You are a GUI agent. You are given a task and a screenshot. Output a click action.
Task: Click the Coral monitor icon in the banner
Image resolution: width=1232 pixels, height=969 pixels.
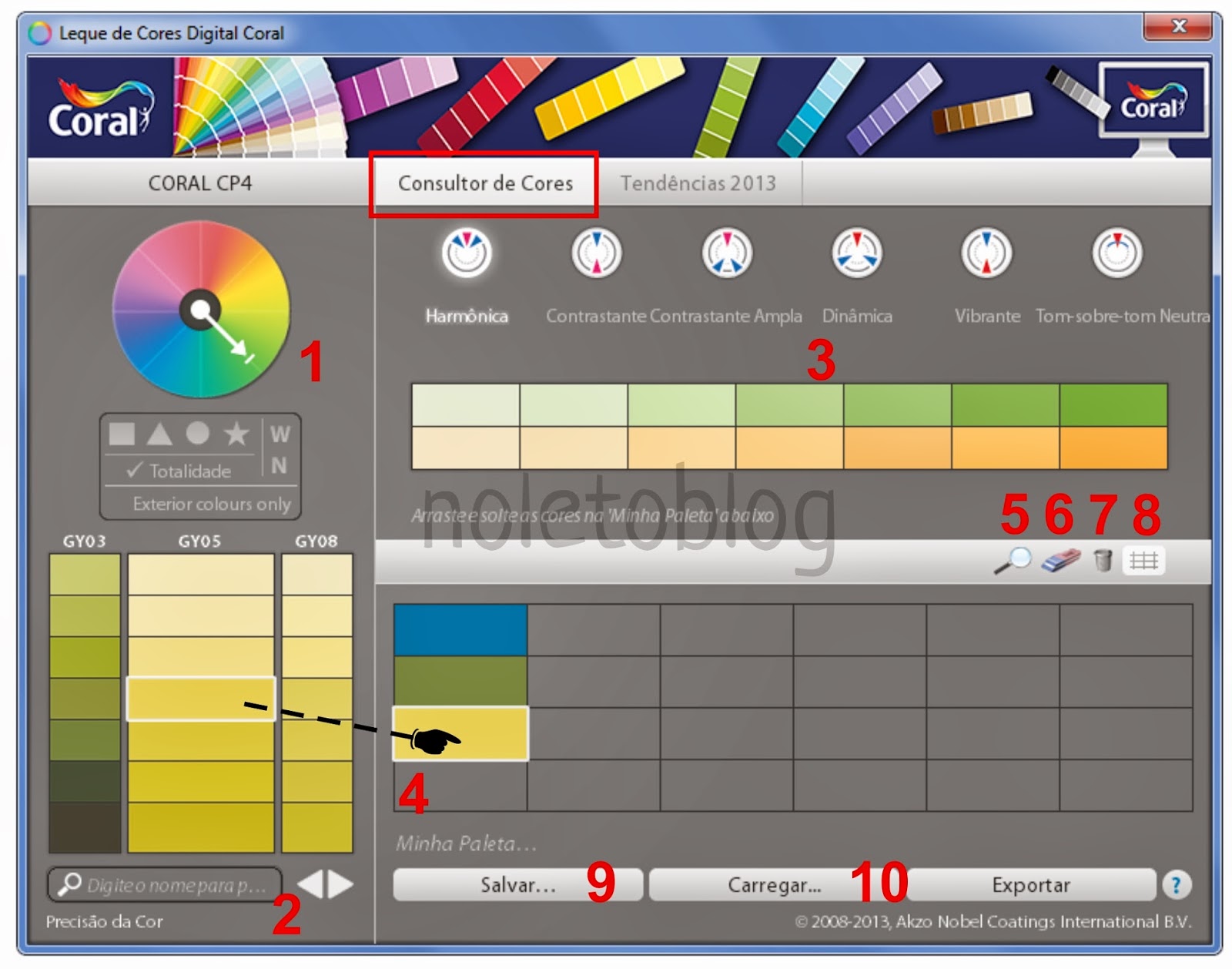coord(1153,106)
